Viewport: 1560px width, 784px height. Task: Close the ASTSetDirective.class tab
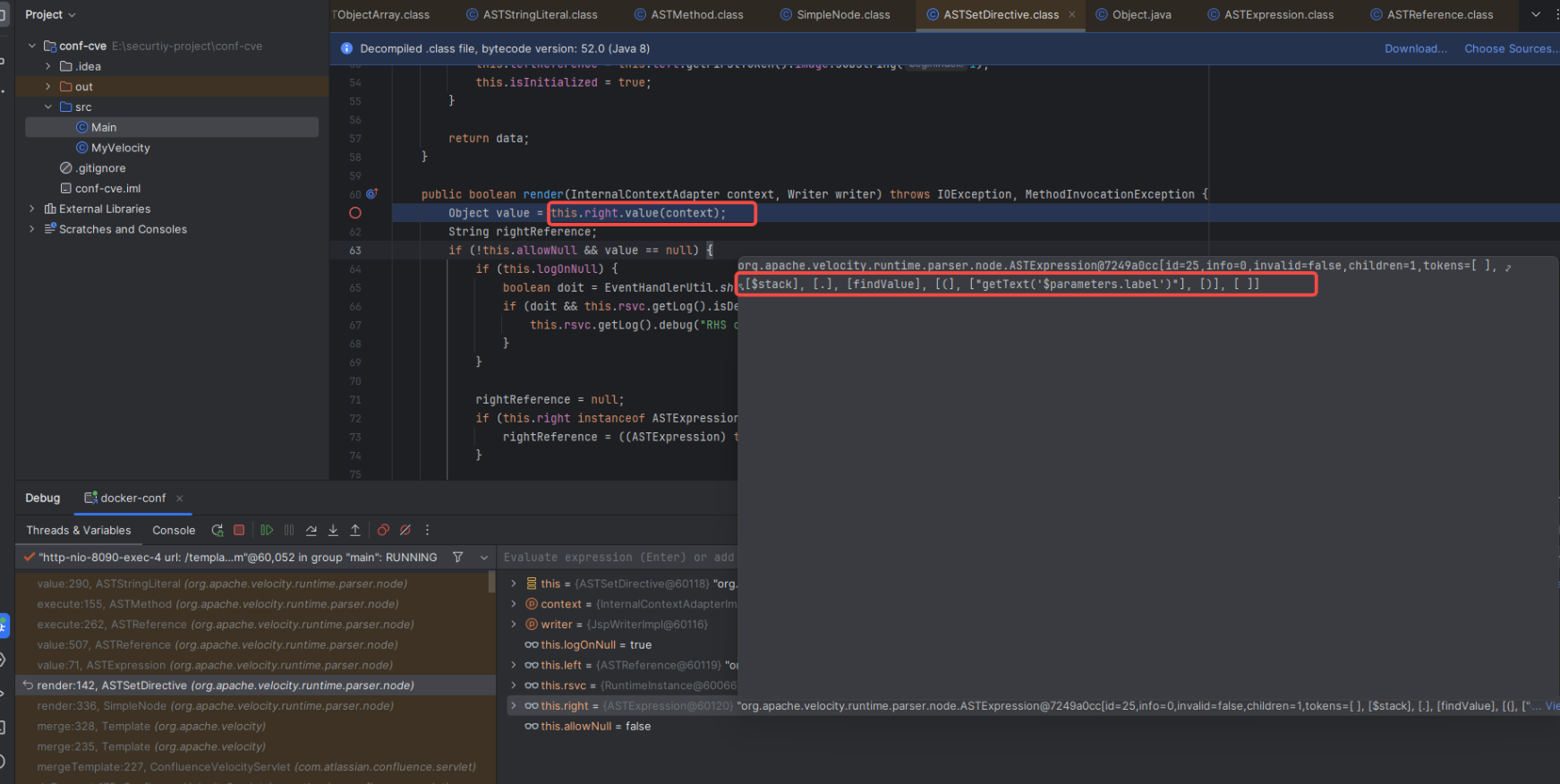[1072, 14]
